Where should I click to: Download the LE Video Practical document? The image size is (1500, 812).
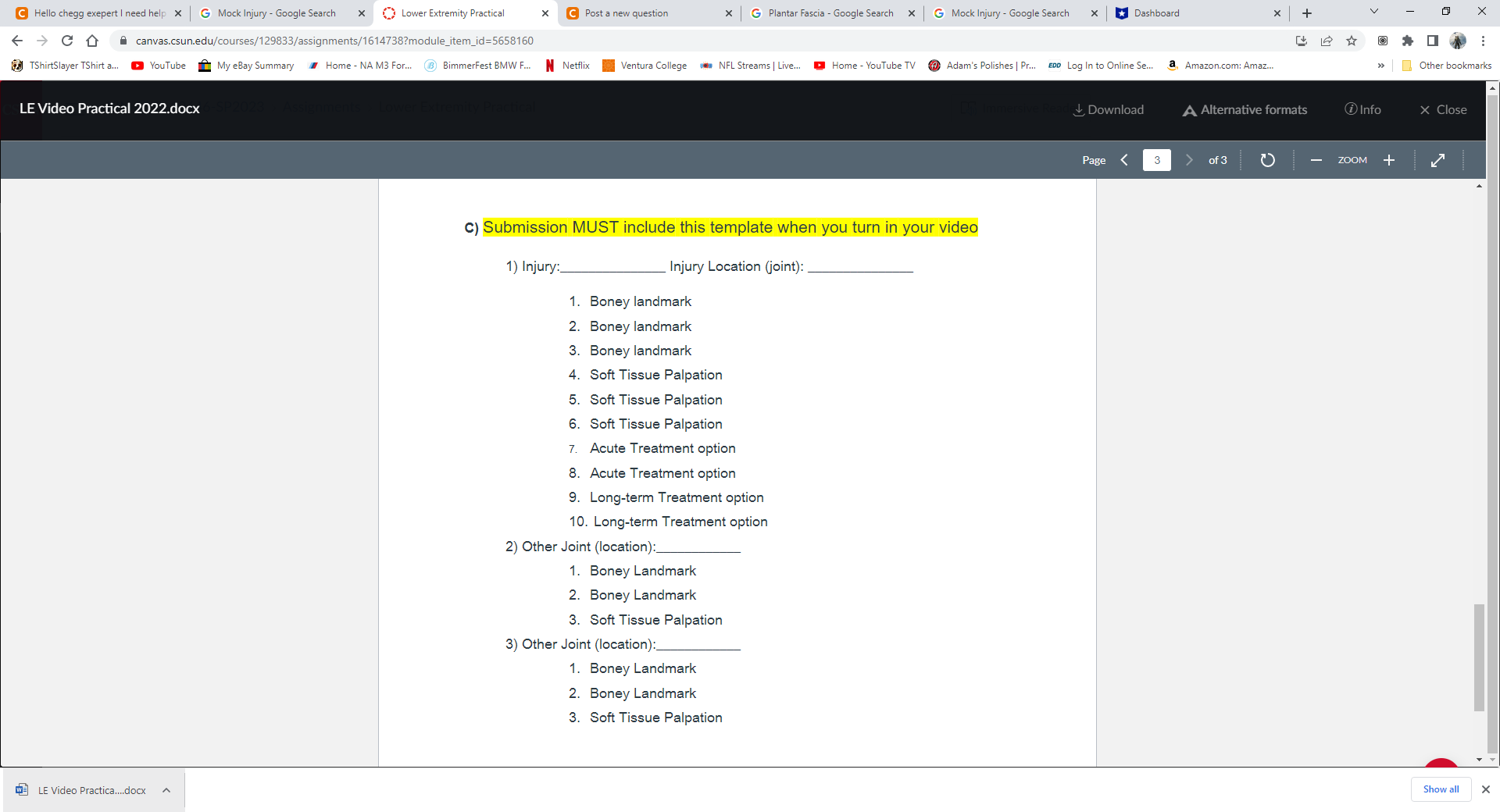1109,109
